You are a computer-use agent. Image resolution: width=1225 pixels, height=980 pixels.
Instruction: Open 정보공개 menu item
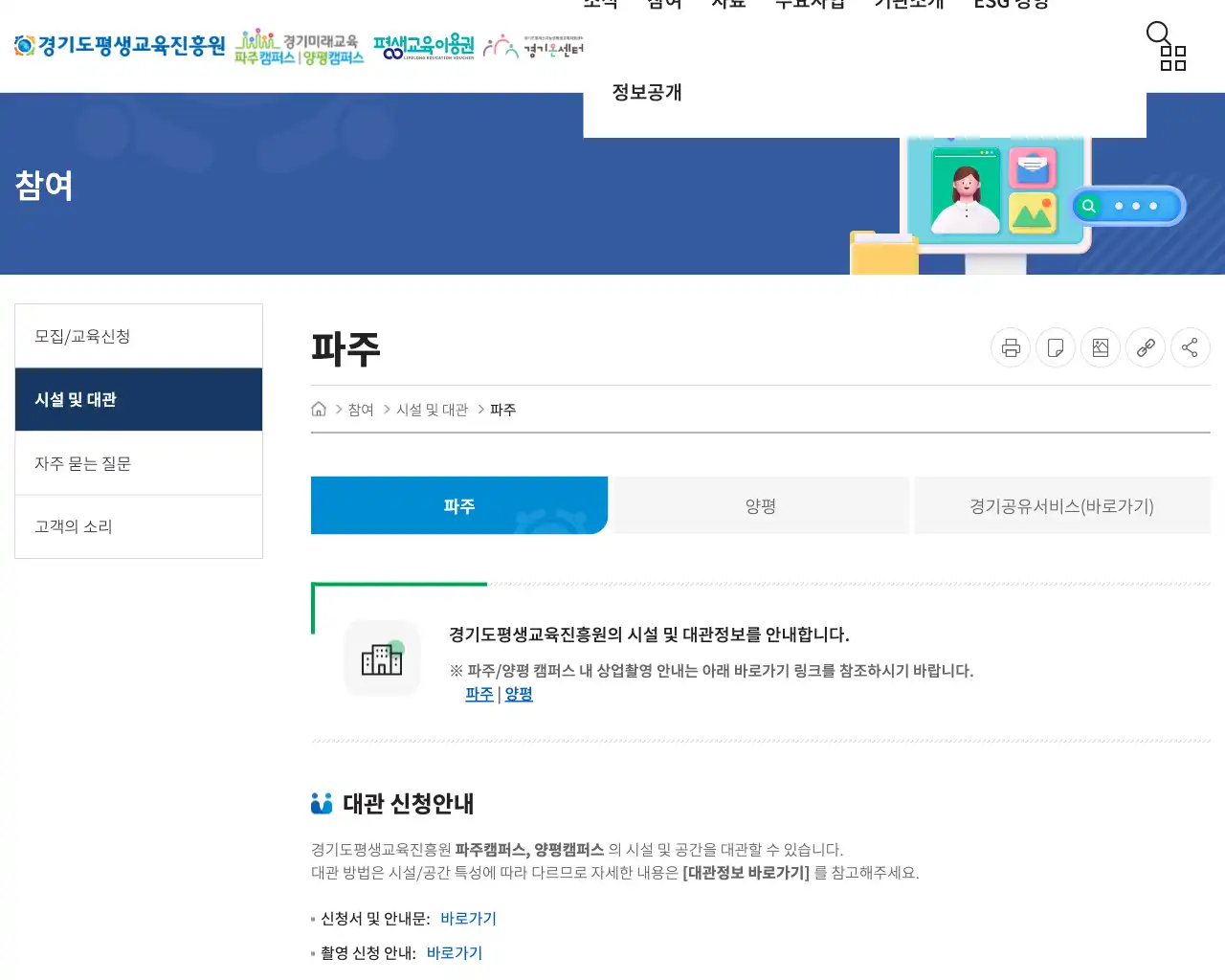click(647, 93)
